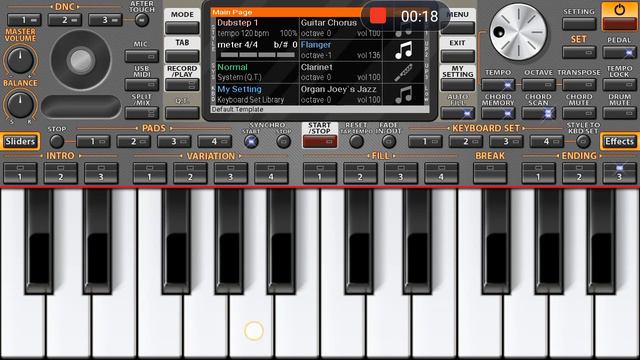The image size is (640, 360).
Task: Open the MENU button
Action: [458, 28]
